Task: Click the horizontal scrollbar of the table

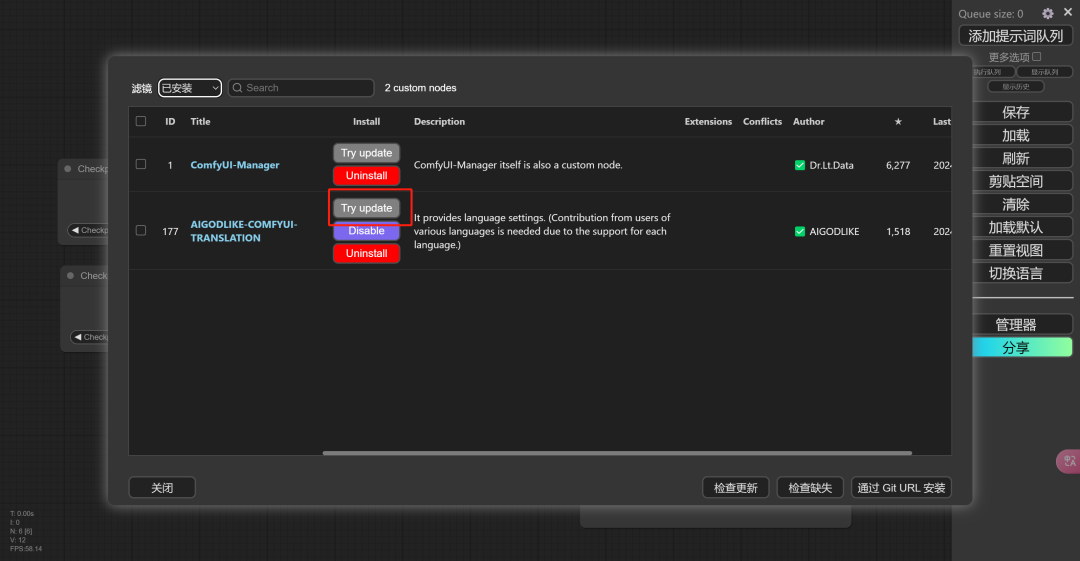Action: tap(617, 453)
